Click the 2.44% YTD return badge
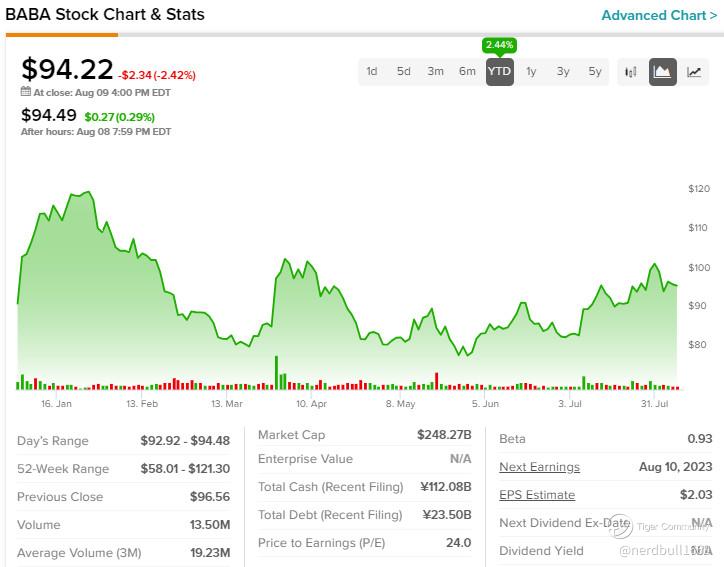The height and width of the screenshot is (567, 724). 499,45
